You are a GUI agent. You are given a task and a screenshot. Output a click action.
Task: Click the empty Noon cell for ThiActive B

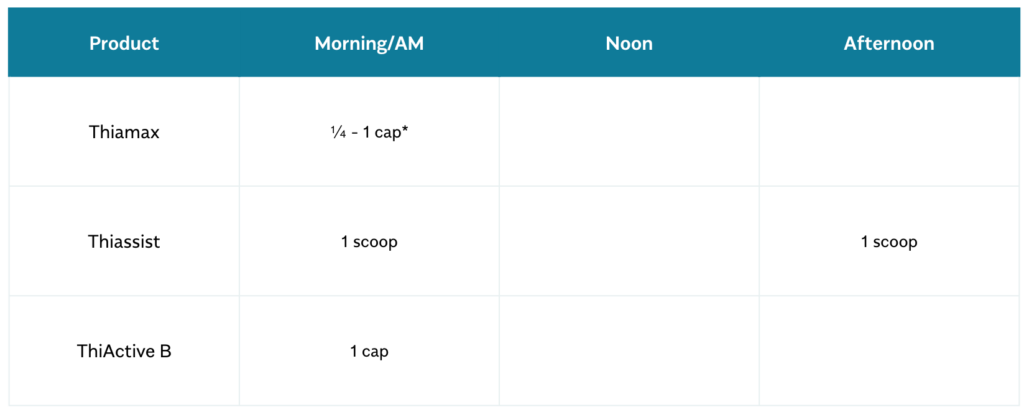click(629, 352)
